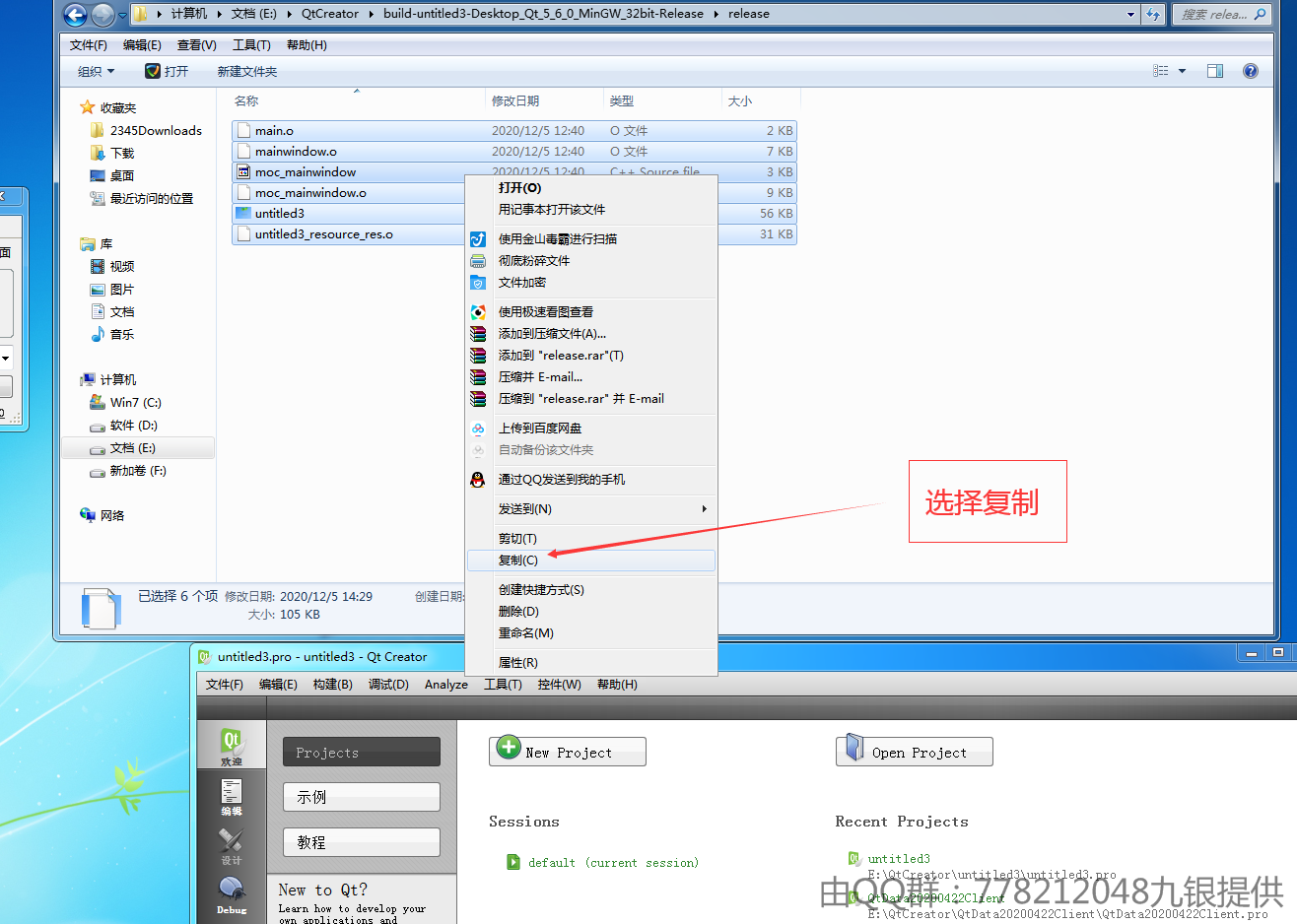Screen dimensions: 1297x924
Task: Open 2345Downloads in favorites
Action: point(145,131)
